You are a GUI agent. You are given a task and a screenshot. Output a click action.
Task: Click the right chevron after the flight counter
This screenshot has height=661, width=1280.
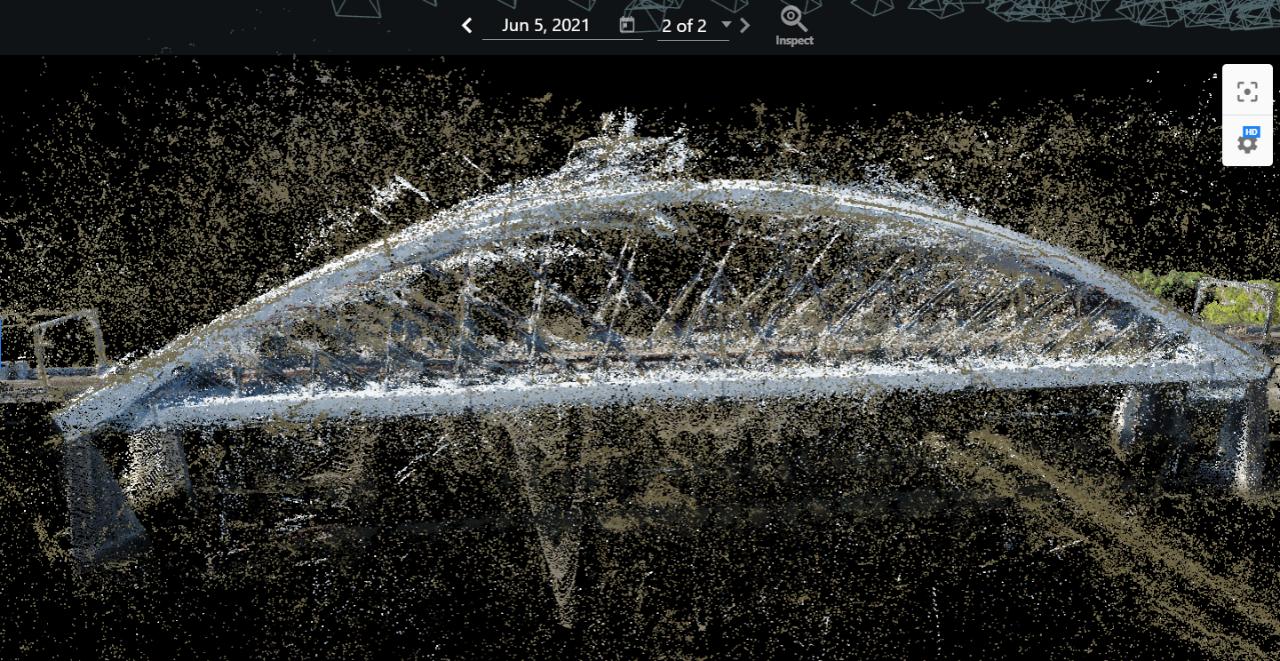coord(745,25)
